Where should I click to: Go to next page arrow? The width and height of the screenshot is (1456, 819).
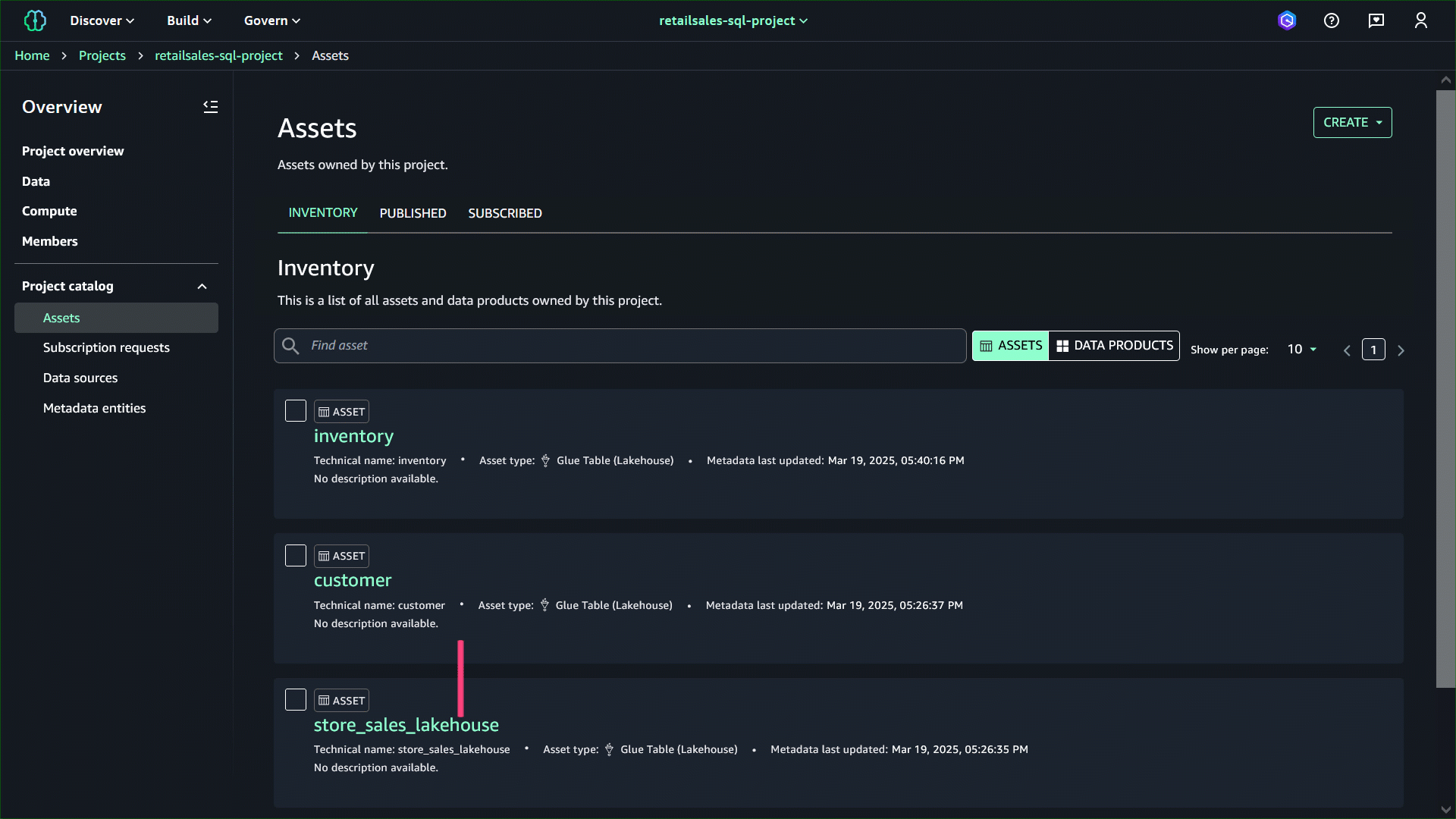point(1401,350)
